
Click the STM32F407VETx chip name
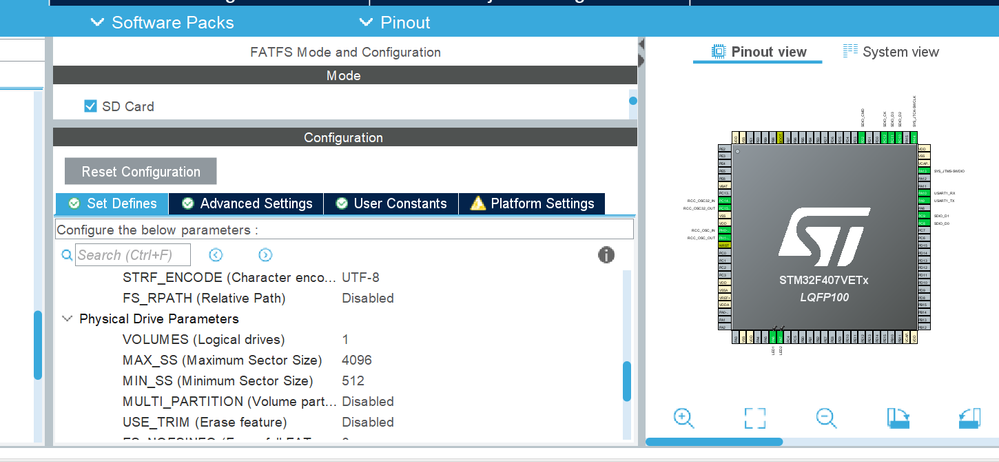click(824, 280)
